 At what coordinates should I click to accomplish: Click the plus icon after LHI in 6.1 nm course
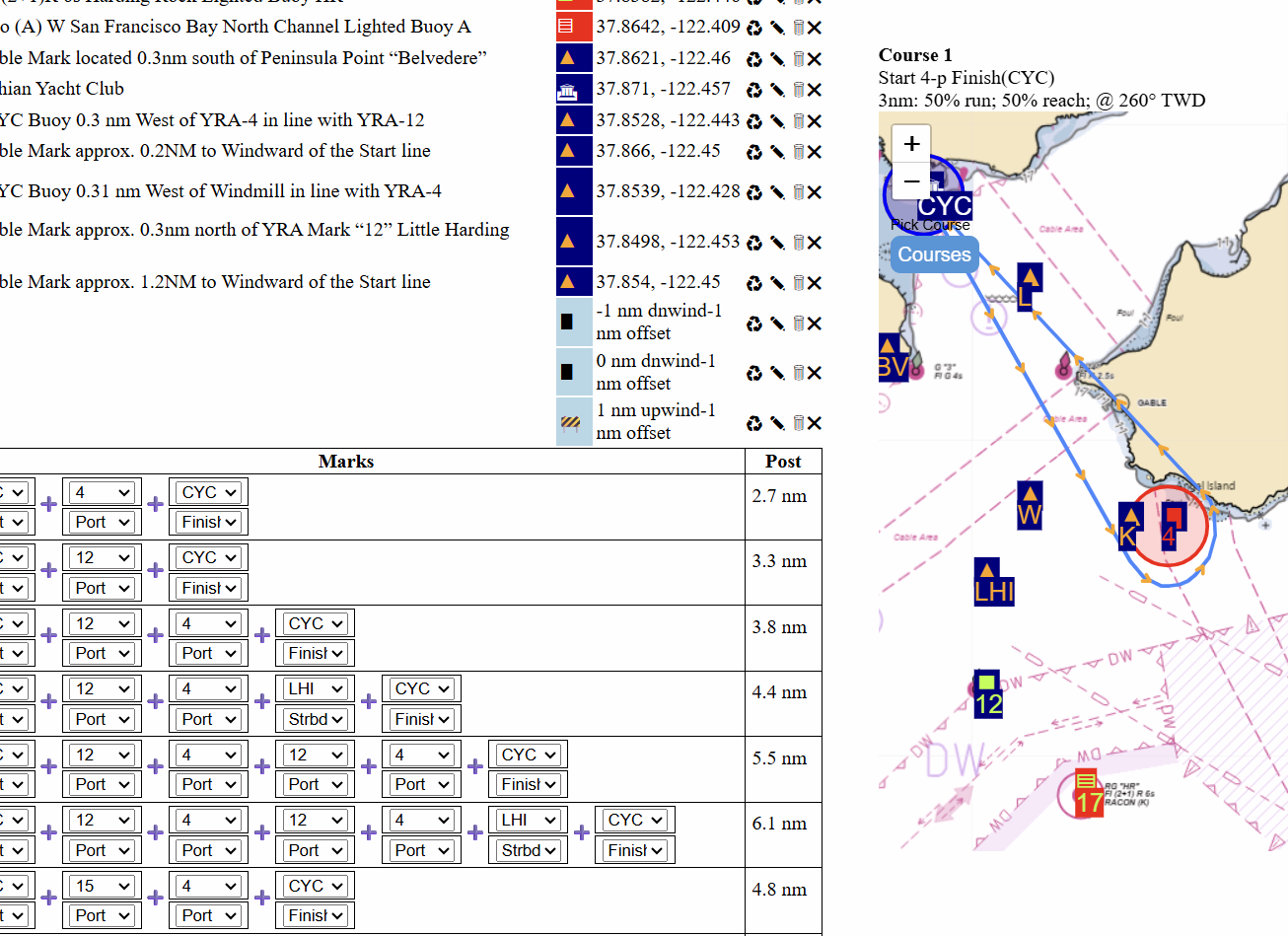582,833
